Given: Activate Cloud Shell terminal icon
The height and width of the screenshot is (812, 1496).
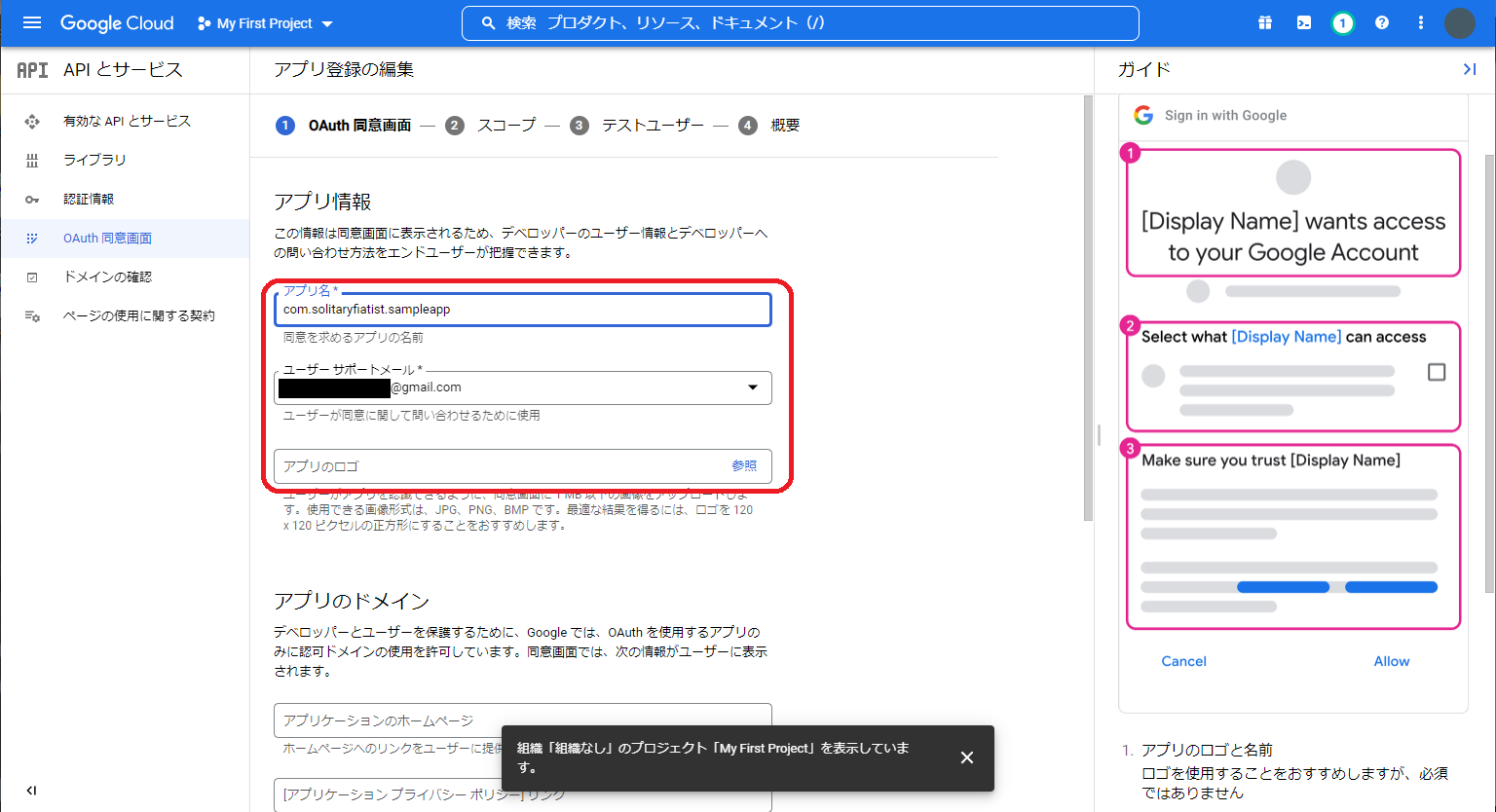Looking at the screenshot, I should (1304, 23).
